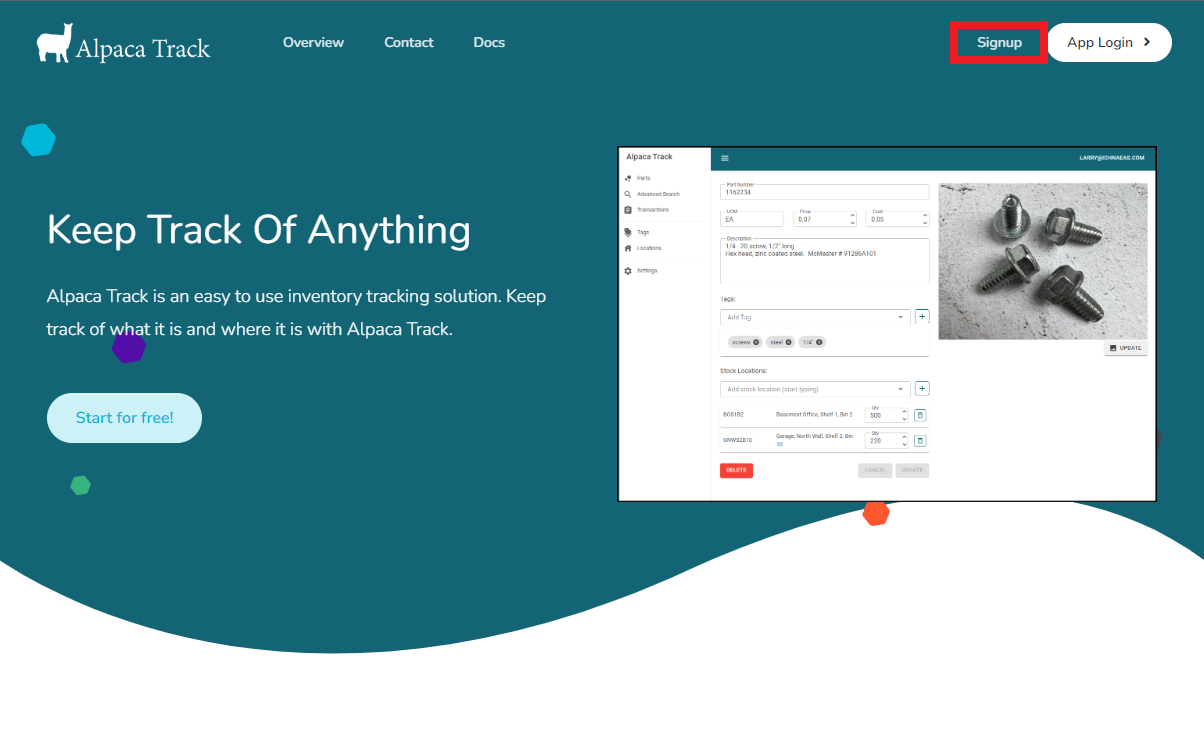Click the screws product photo
Screen dimensions: 1204x736
1043,260
